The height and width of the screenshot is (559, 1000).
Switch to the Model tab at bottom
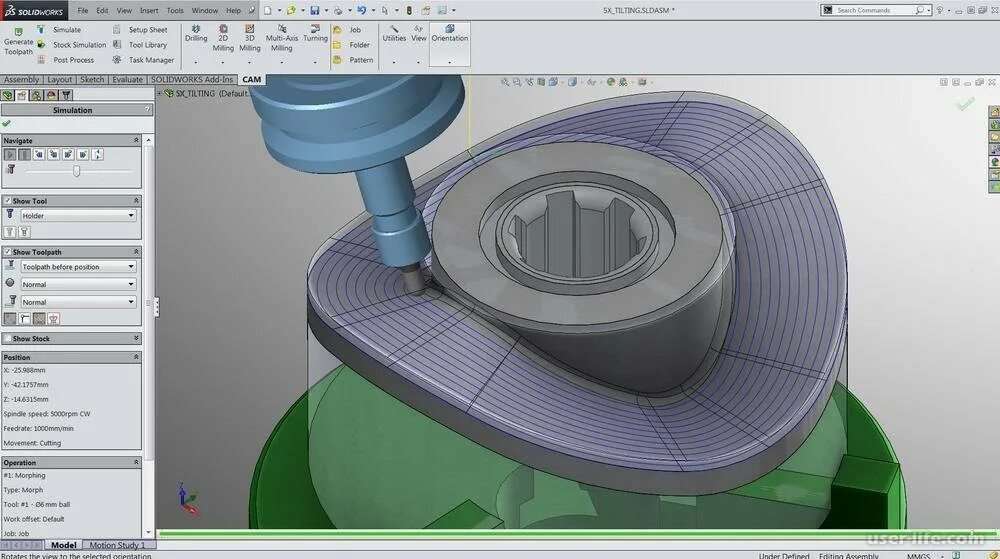coord(64,545)
